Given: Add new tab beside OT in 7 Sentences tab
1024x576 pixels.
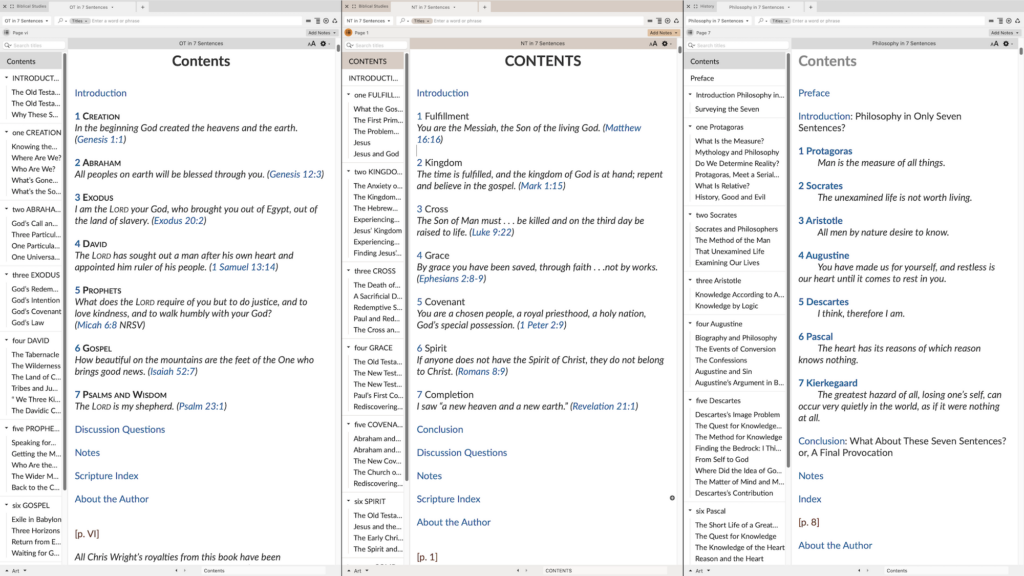Looking at the screenshot, I should 142,7.
